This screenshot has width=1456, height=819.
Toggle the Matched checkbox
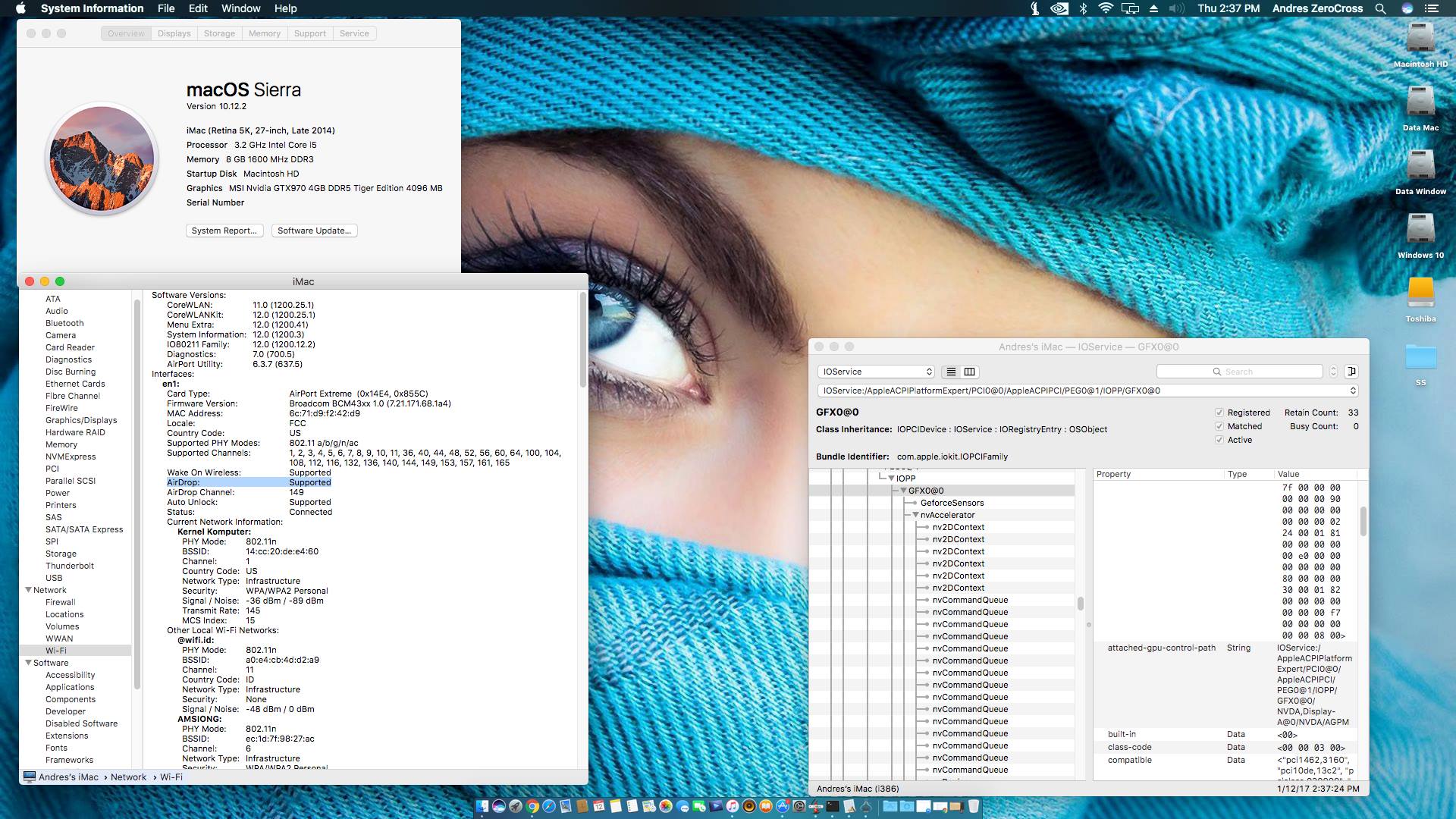pos(1219,426)
